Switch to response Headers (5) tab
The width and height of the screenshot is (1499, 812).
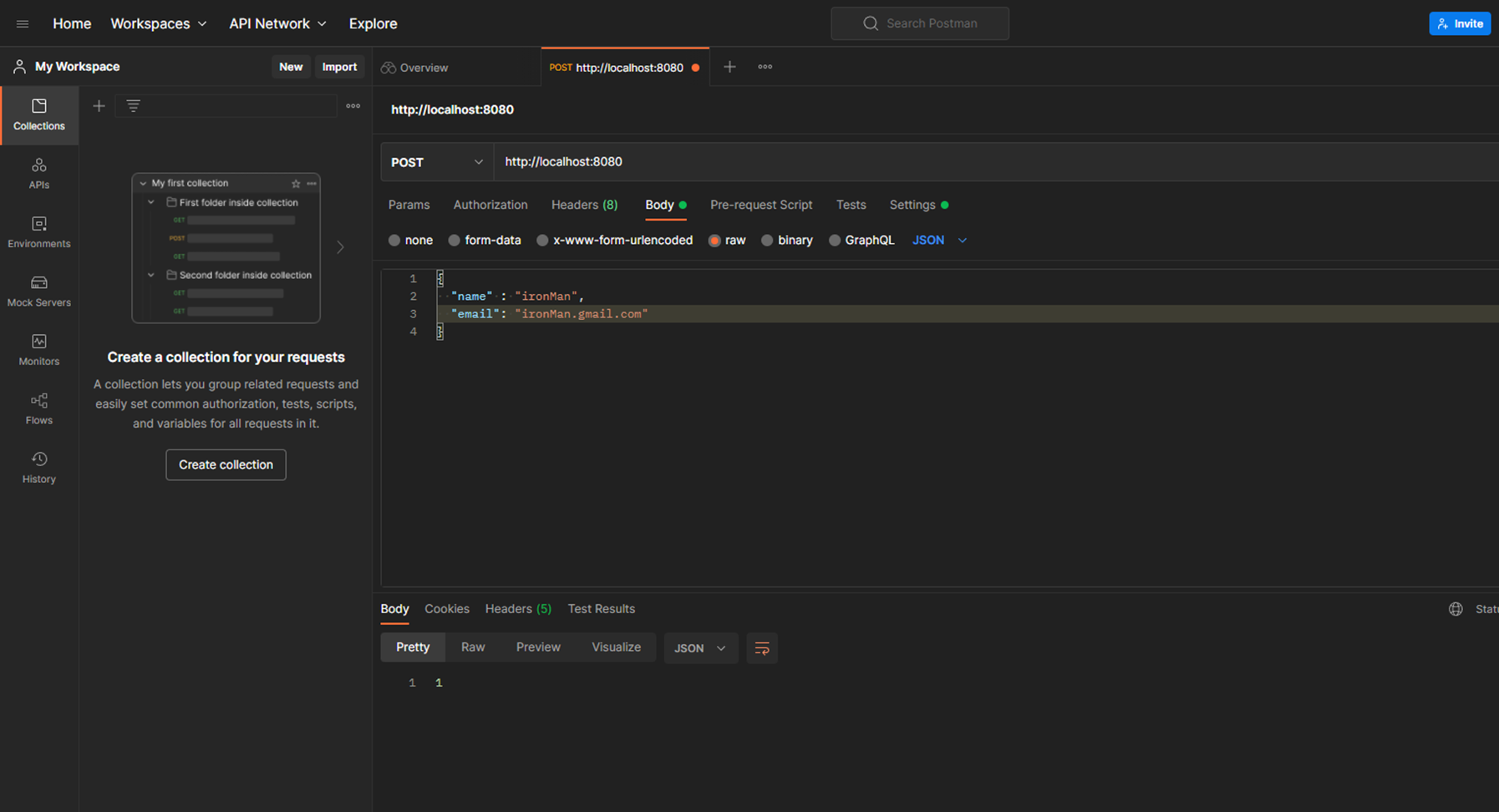[518, 609]
